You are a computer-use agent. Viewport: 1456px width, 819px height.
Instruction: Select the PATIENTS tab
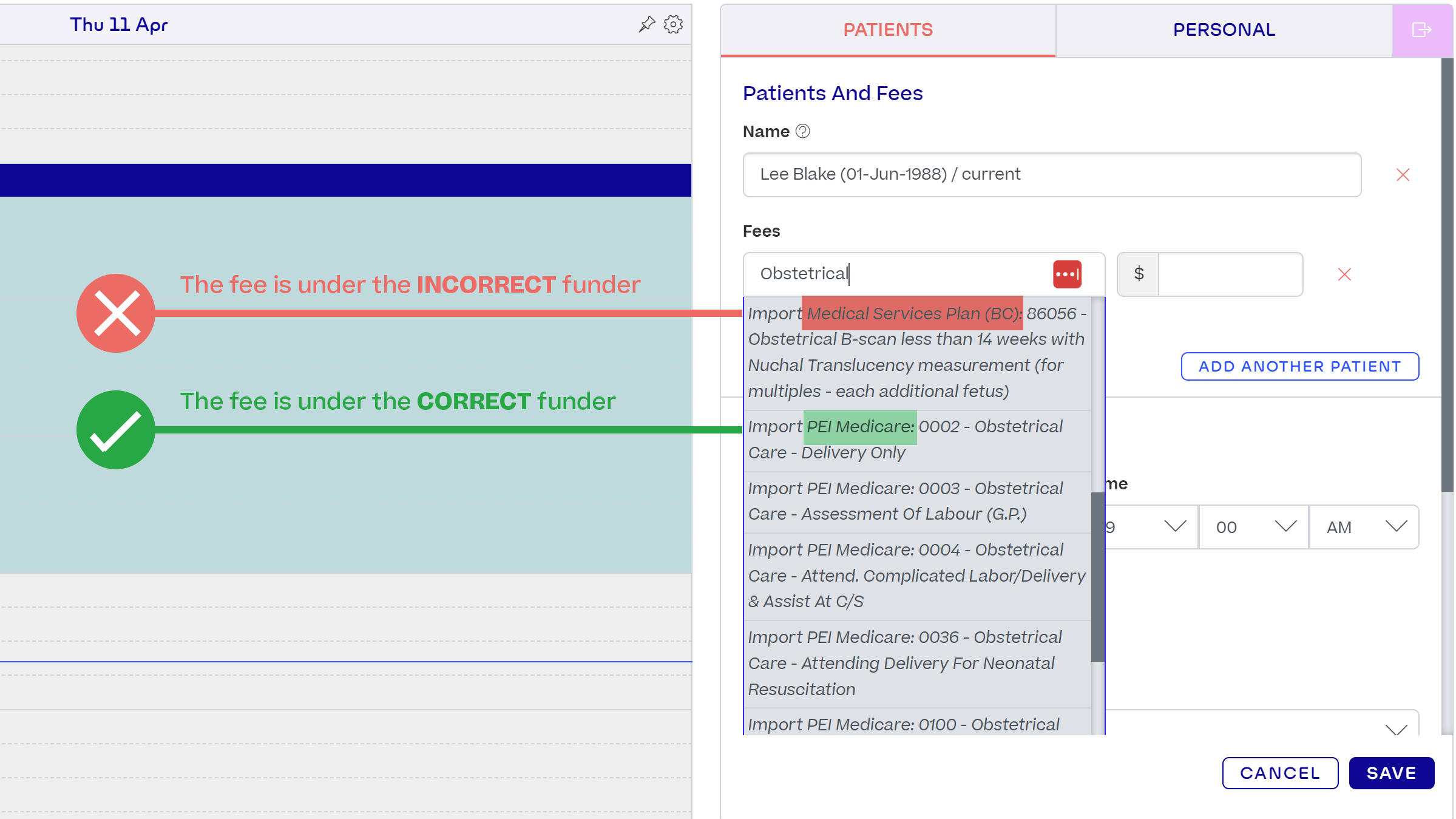888,30
